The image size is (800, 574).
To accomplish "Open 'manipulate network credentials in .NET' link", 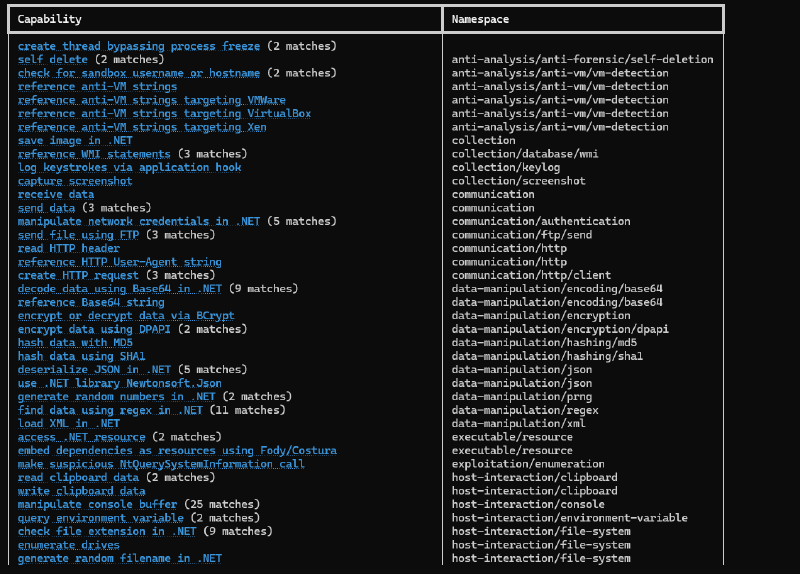I will [x=139, y=221].
